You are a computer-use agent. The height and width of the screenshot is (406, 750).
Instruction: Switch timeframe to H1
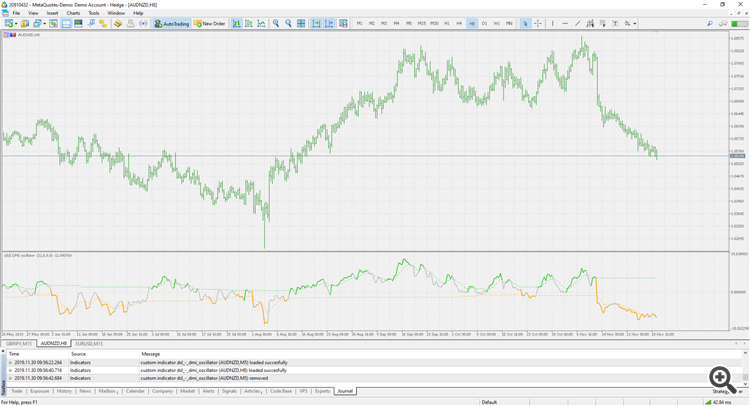tap(447, 23)
